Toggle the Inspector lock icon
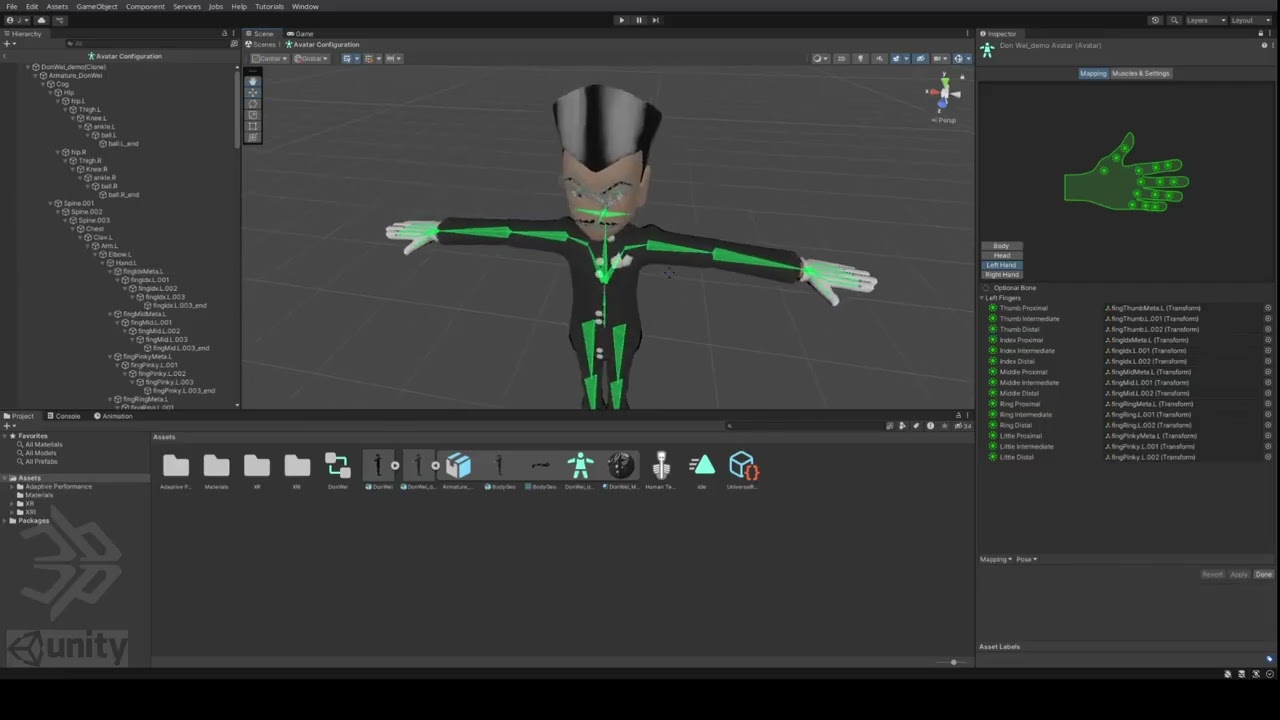 (x=1262, y=33)
